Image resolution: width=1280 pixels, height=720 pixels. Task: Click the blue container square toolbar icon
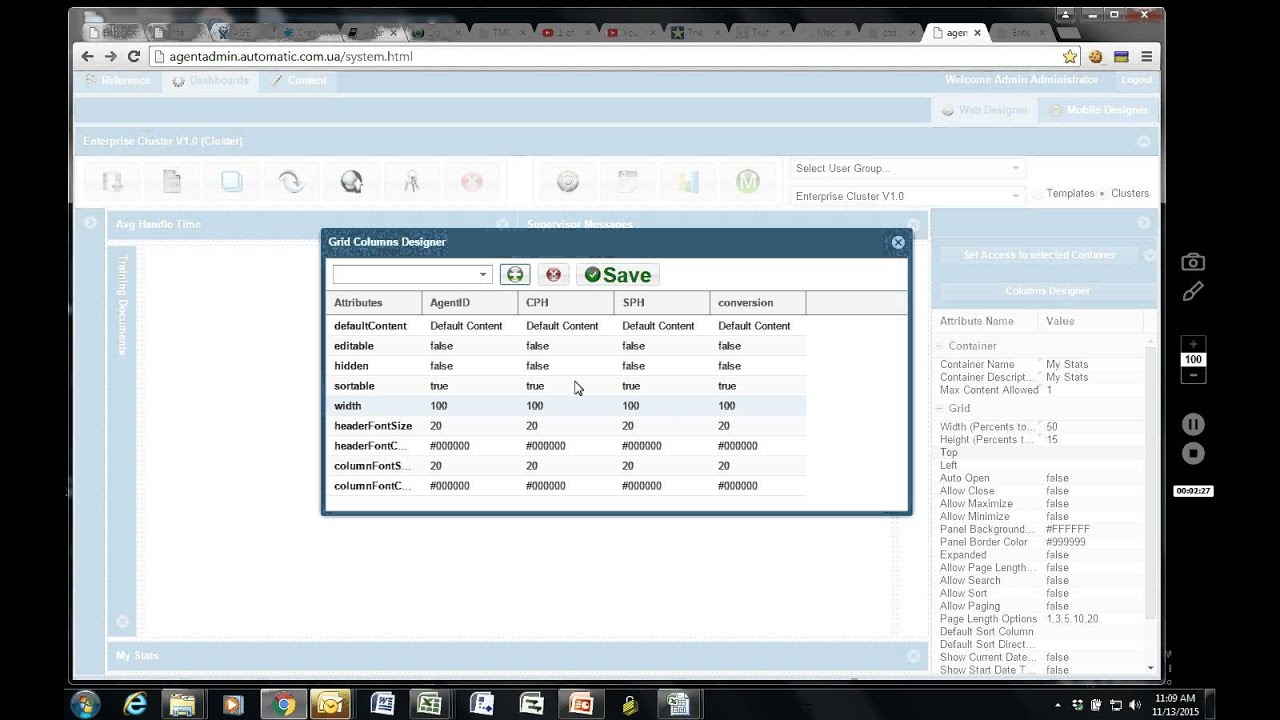[x=232, y=182]
